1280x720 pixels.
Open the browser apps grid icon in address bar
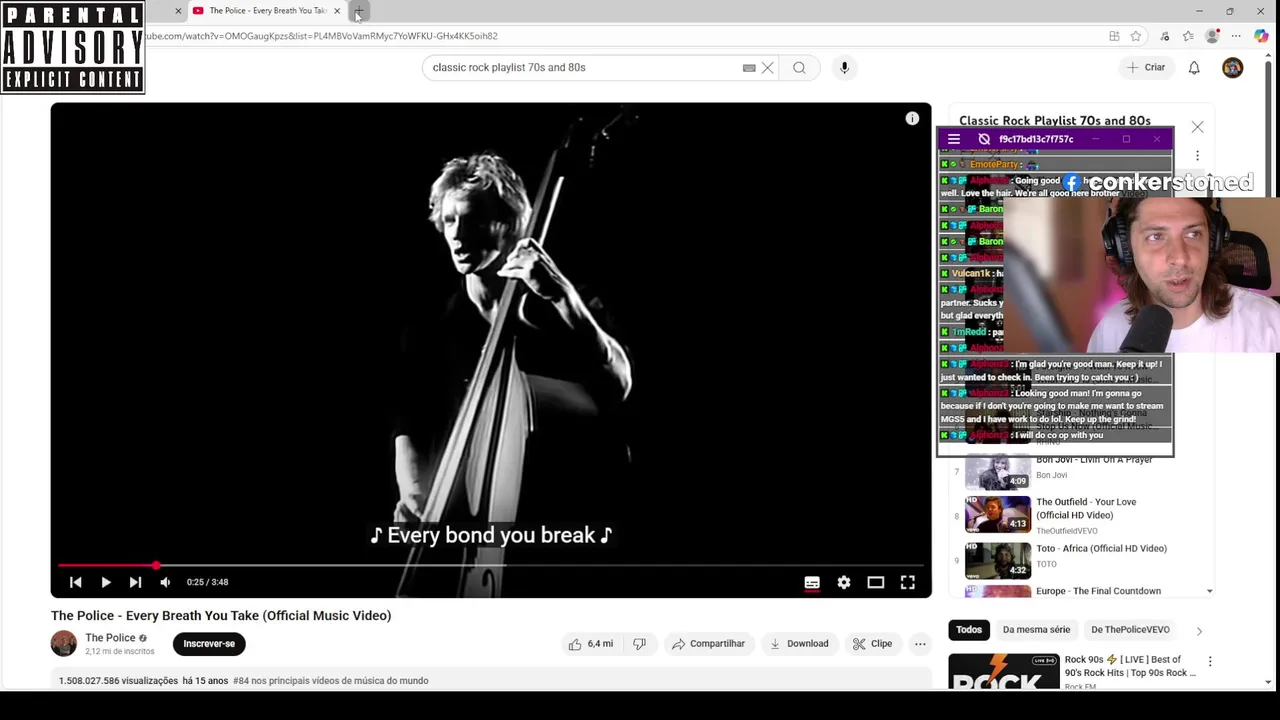coord(1114,36)
